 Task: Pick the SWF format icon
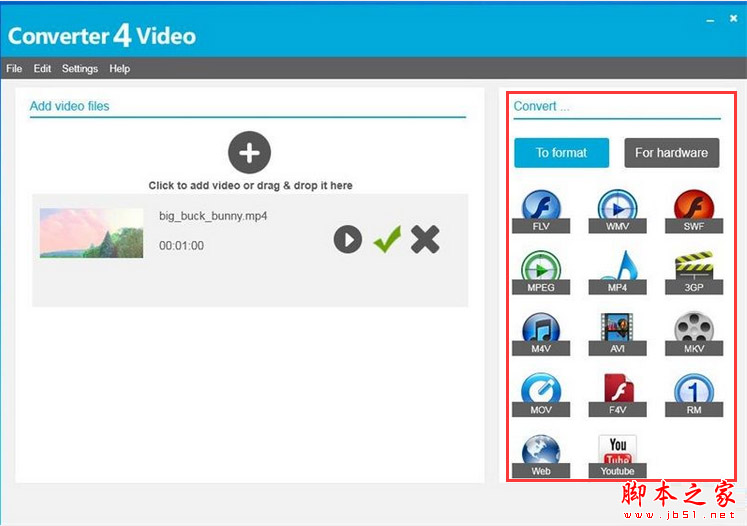click(x=694, y=211)
